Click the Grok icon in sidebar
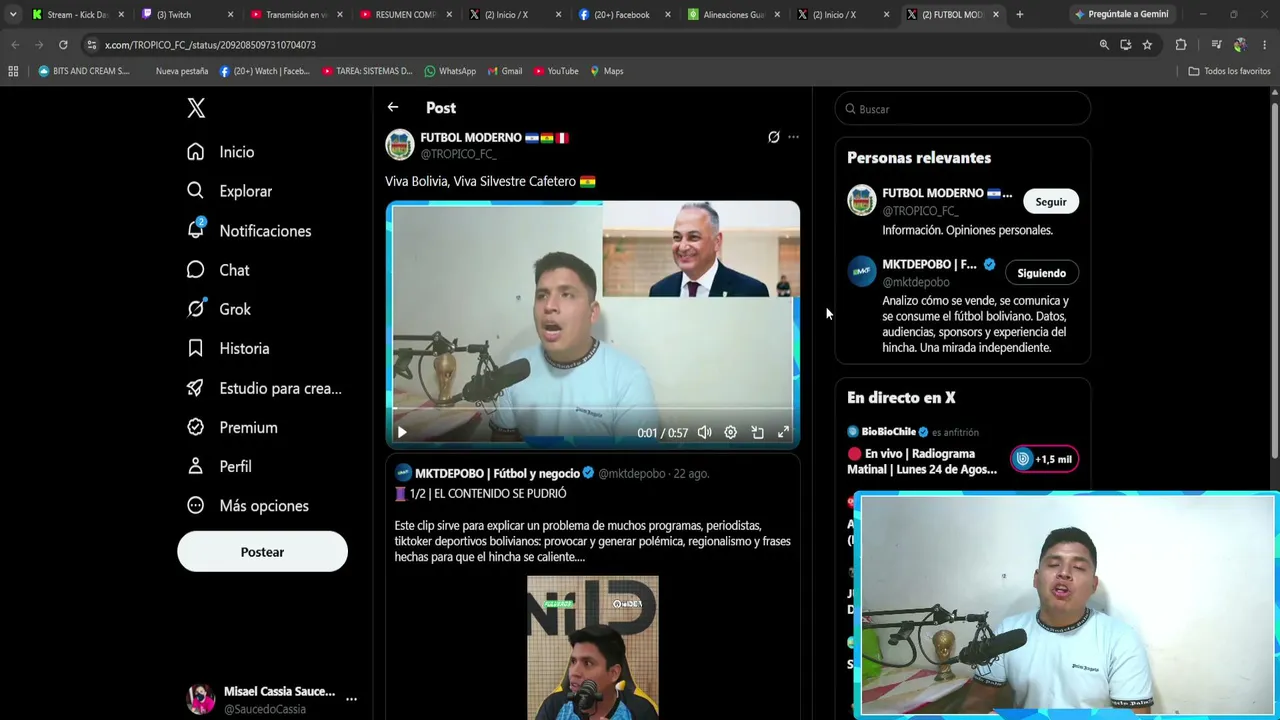This screenshot has width=1280, height=720. (196, 309)
